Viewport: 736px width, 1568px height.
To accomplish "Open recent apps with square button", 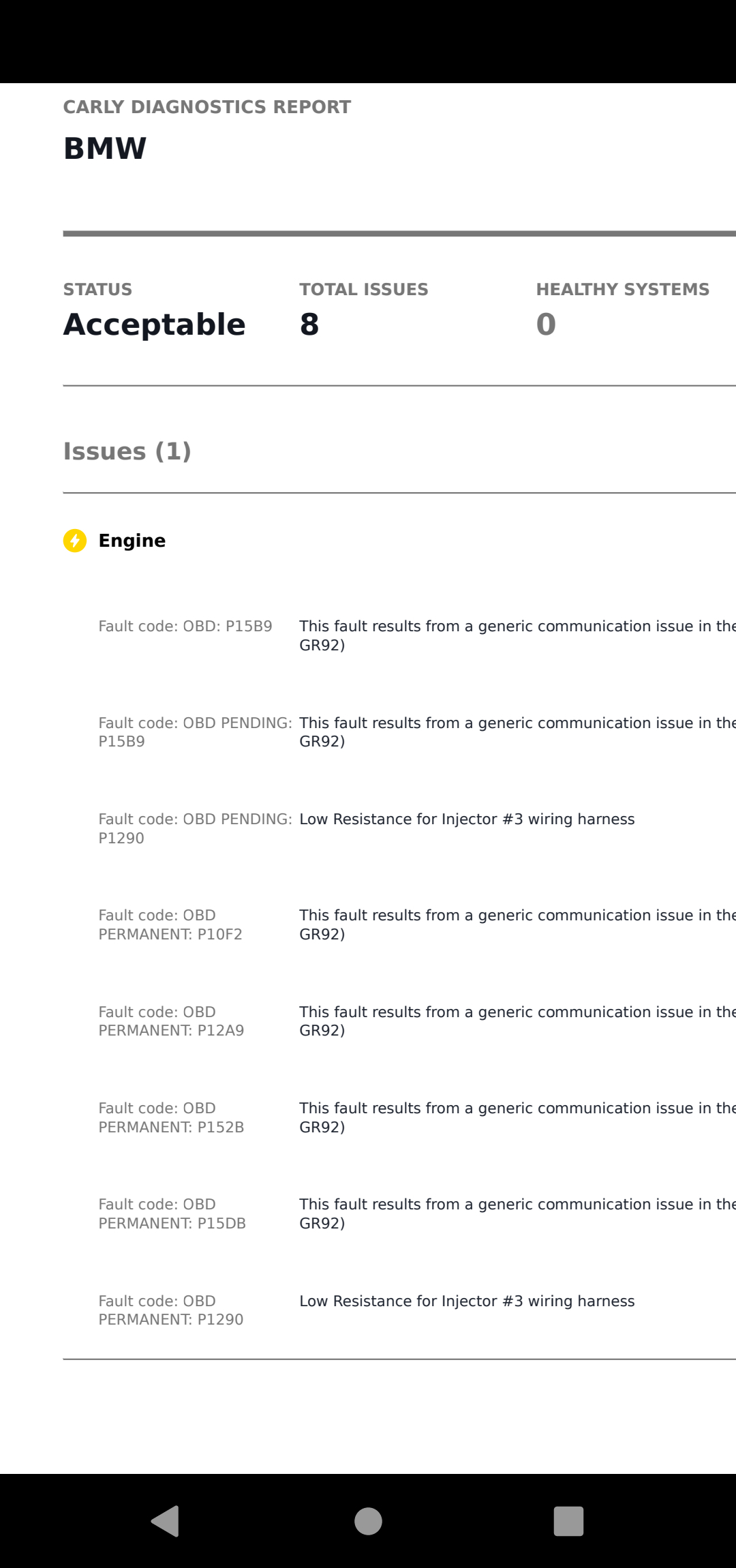I will click(x=568, y=1521).
